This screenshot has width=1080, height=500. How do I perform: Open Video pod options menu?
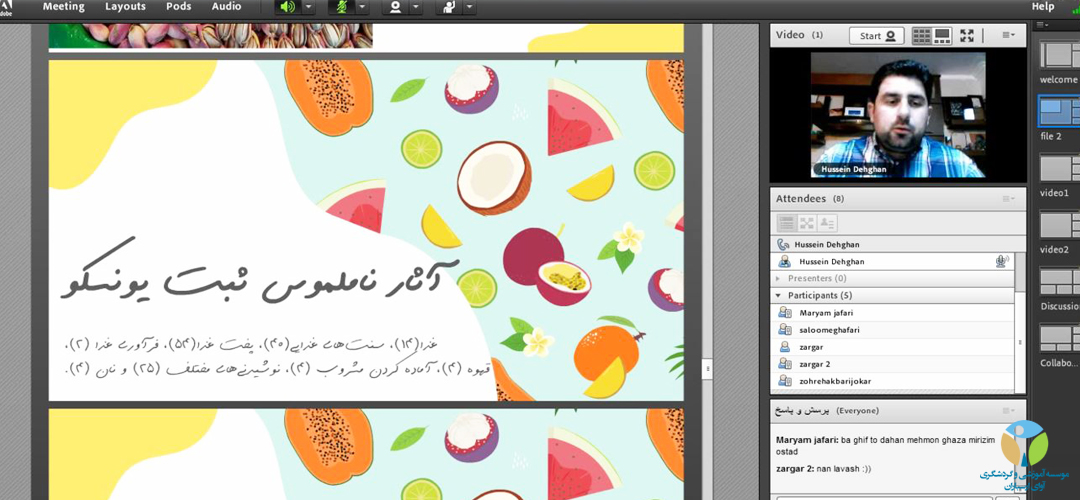(x=1008, y=35)
